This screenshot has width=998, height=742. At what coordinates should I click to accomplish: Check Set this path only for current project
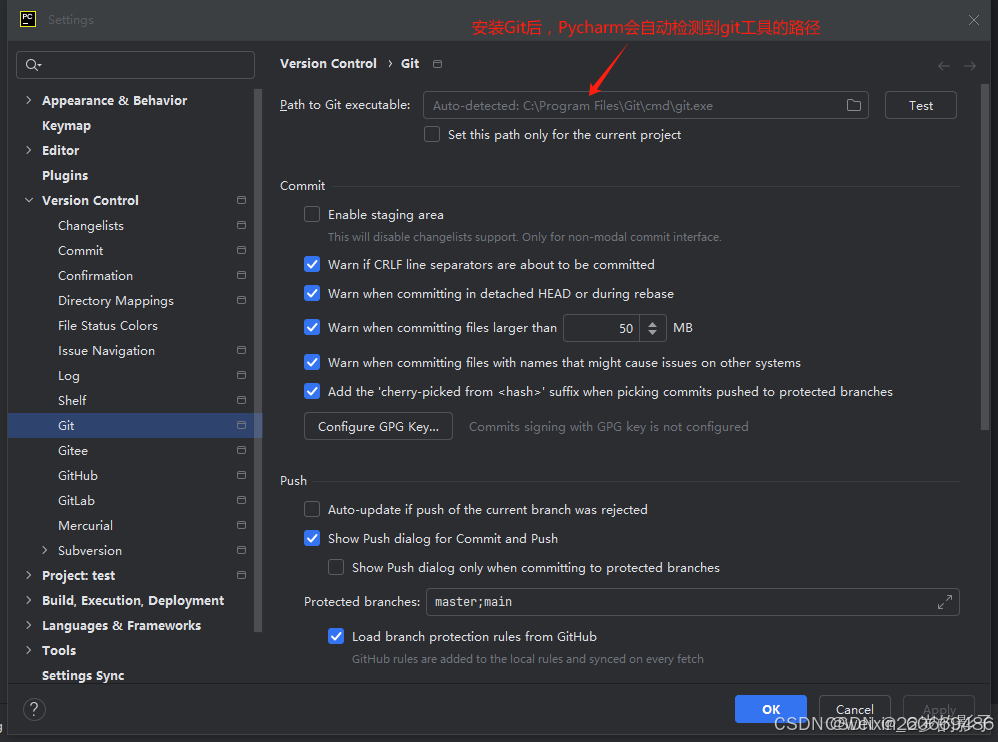(x=432, y=134)
